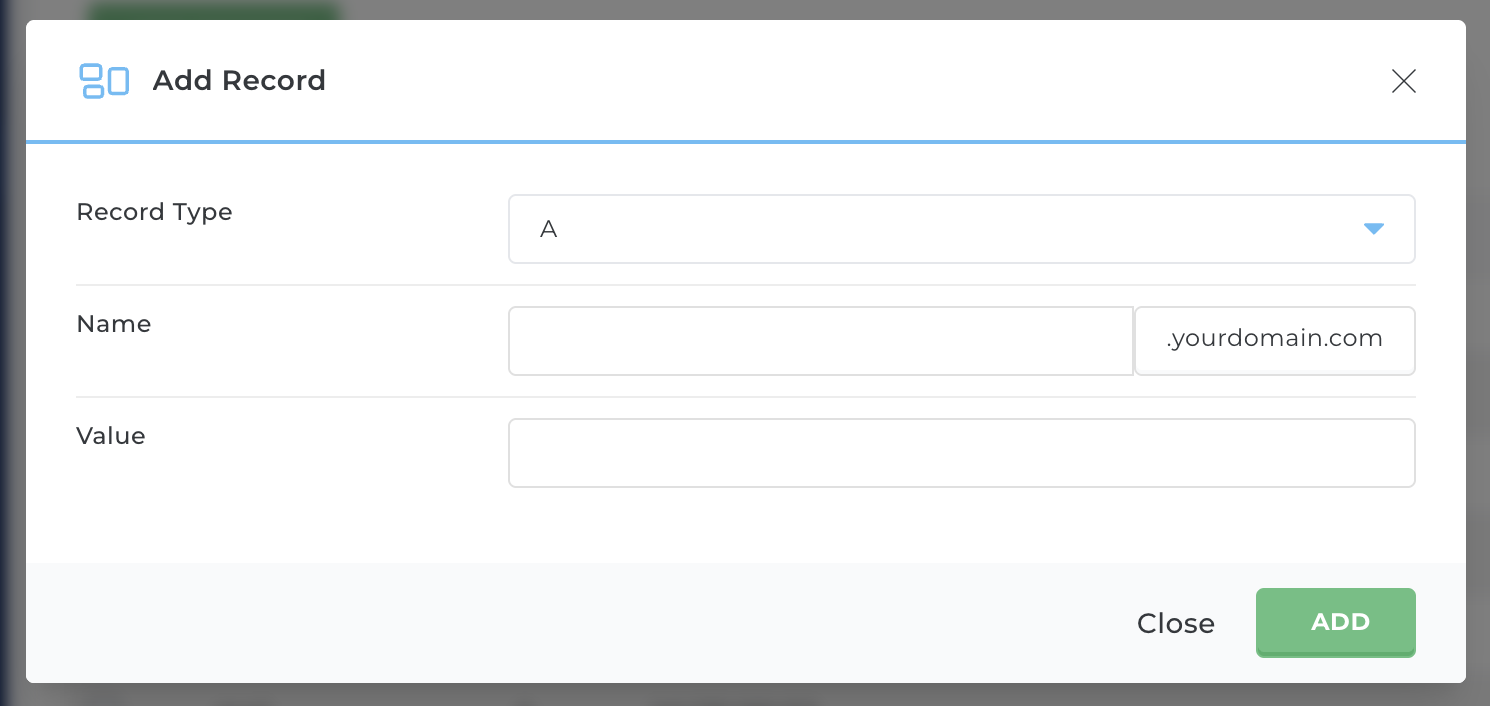Click the blurred green button behind the dialog
The width and height of the screenshot is (1490, 706).
(x=214, y=11)
